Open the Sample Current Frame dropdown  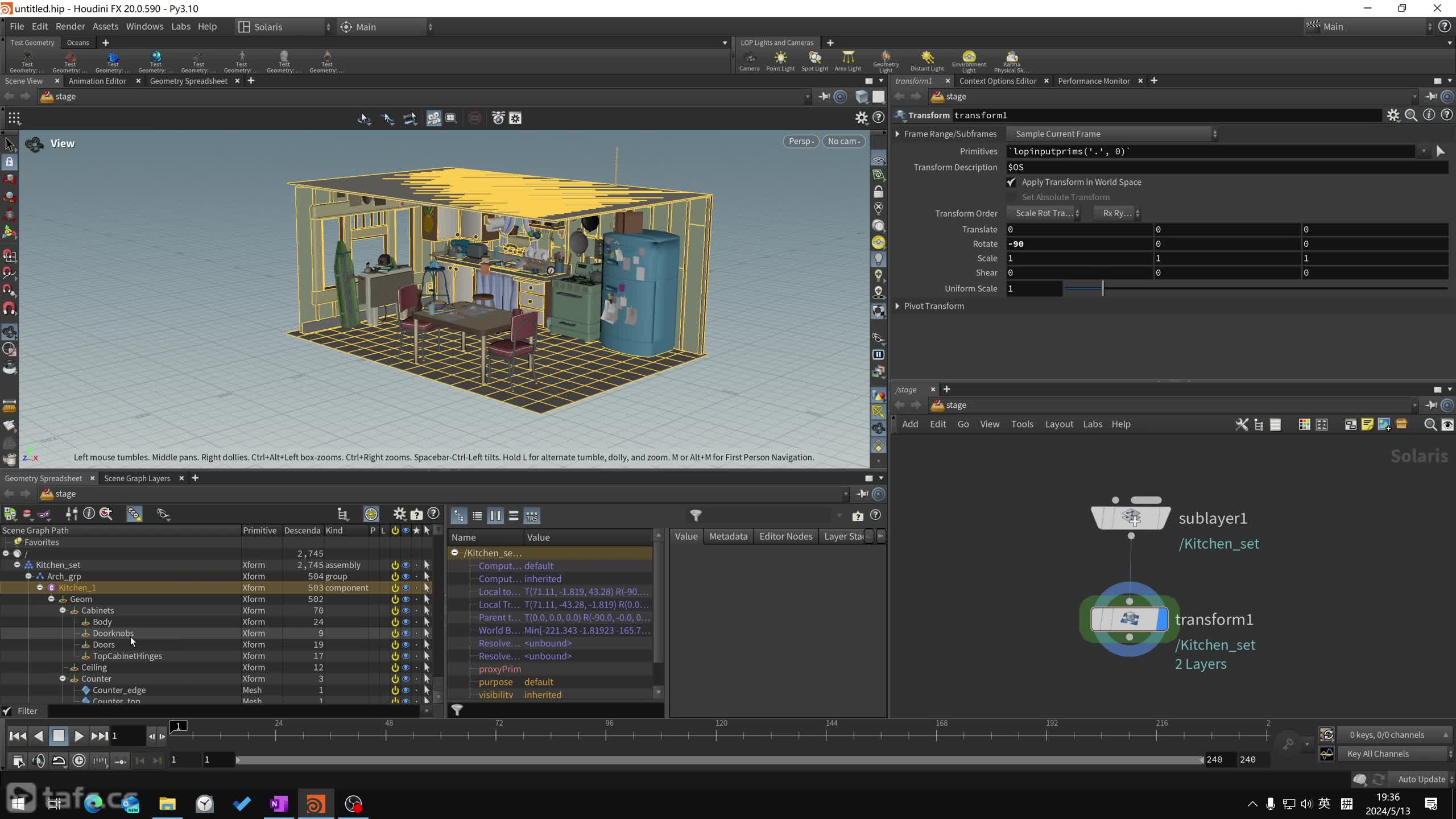click(1112, 134)
